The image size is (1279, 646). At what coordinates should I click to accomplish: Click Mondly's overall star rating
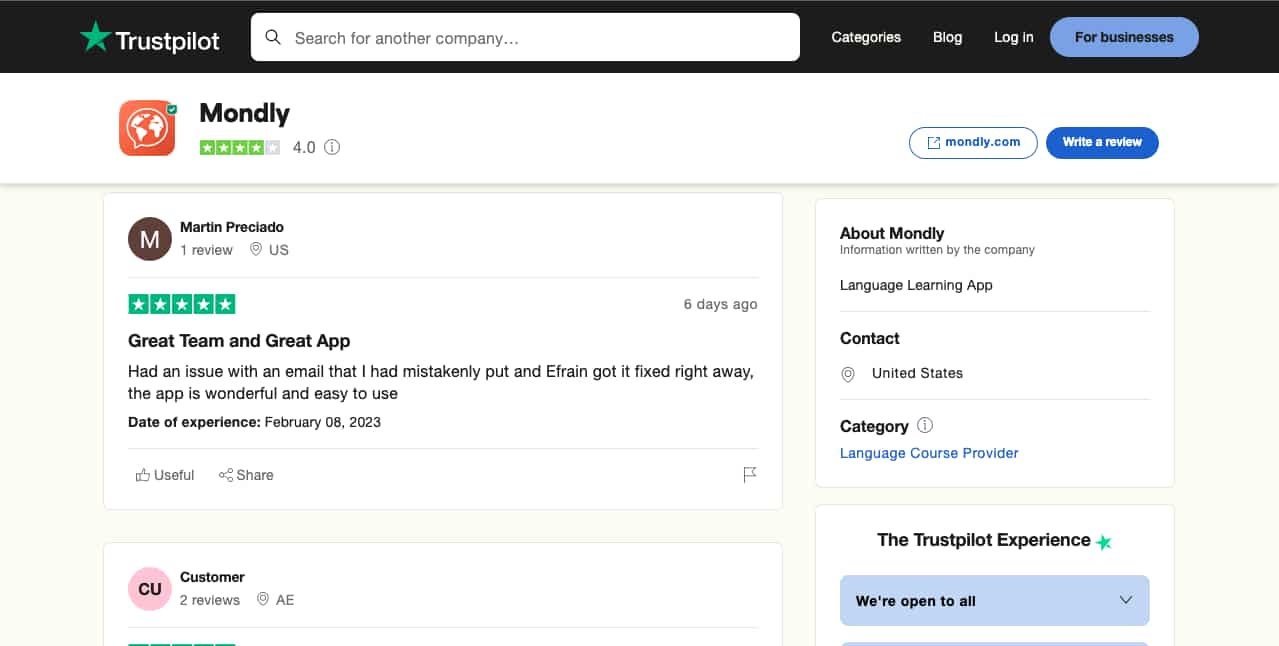[x=240, y=147]
